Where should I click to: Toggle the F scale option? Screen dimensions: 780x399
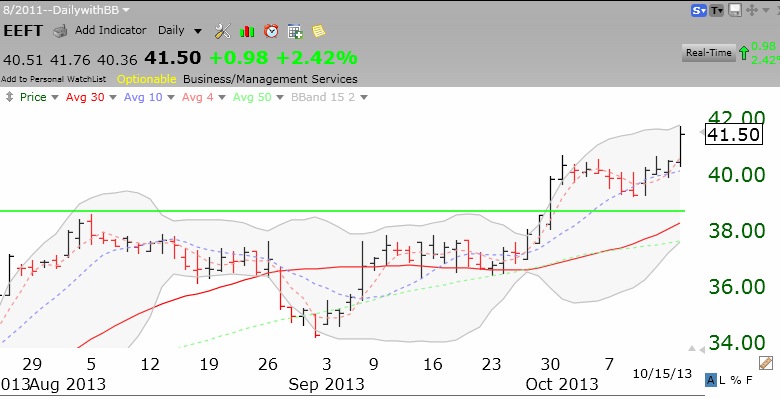click(749, 381)
